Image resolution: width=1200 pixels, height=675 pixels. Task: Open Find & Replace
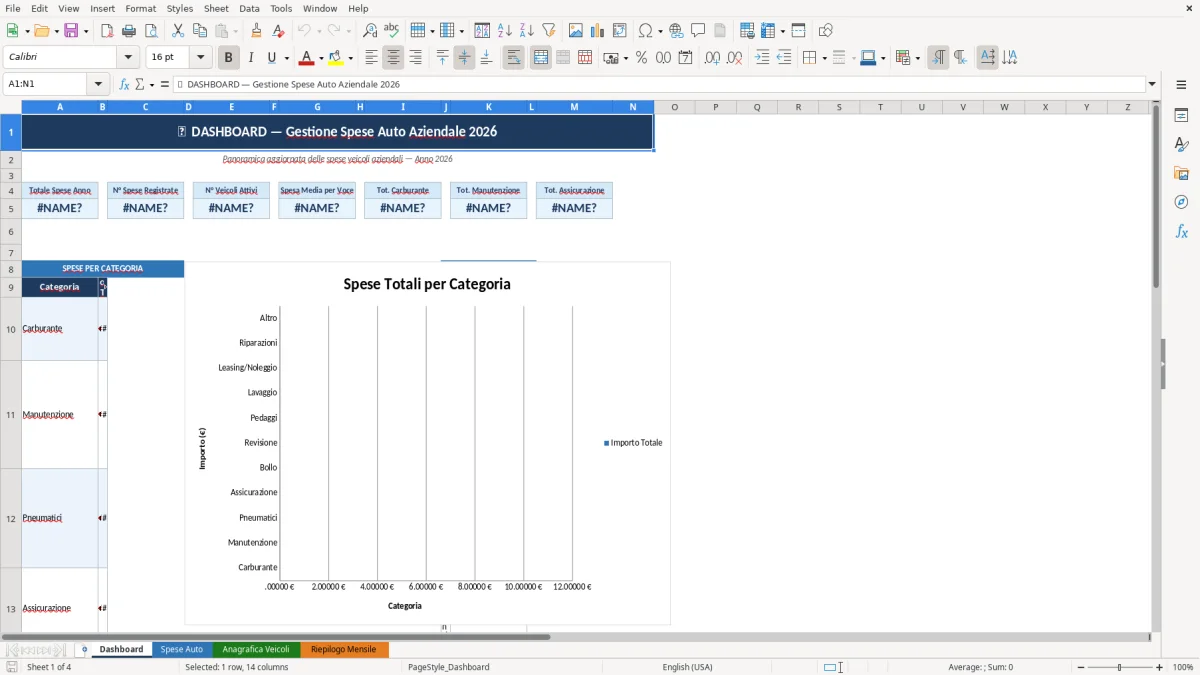[x=370, y=31]
